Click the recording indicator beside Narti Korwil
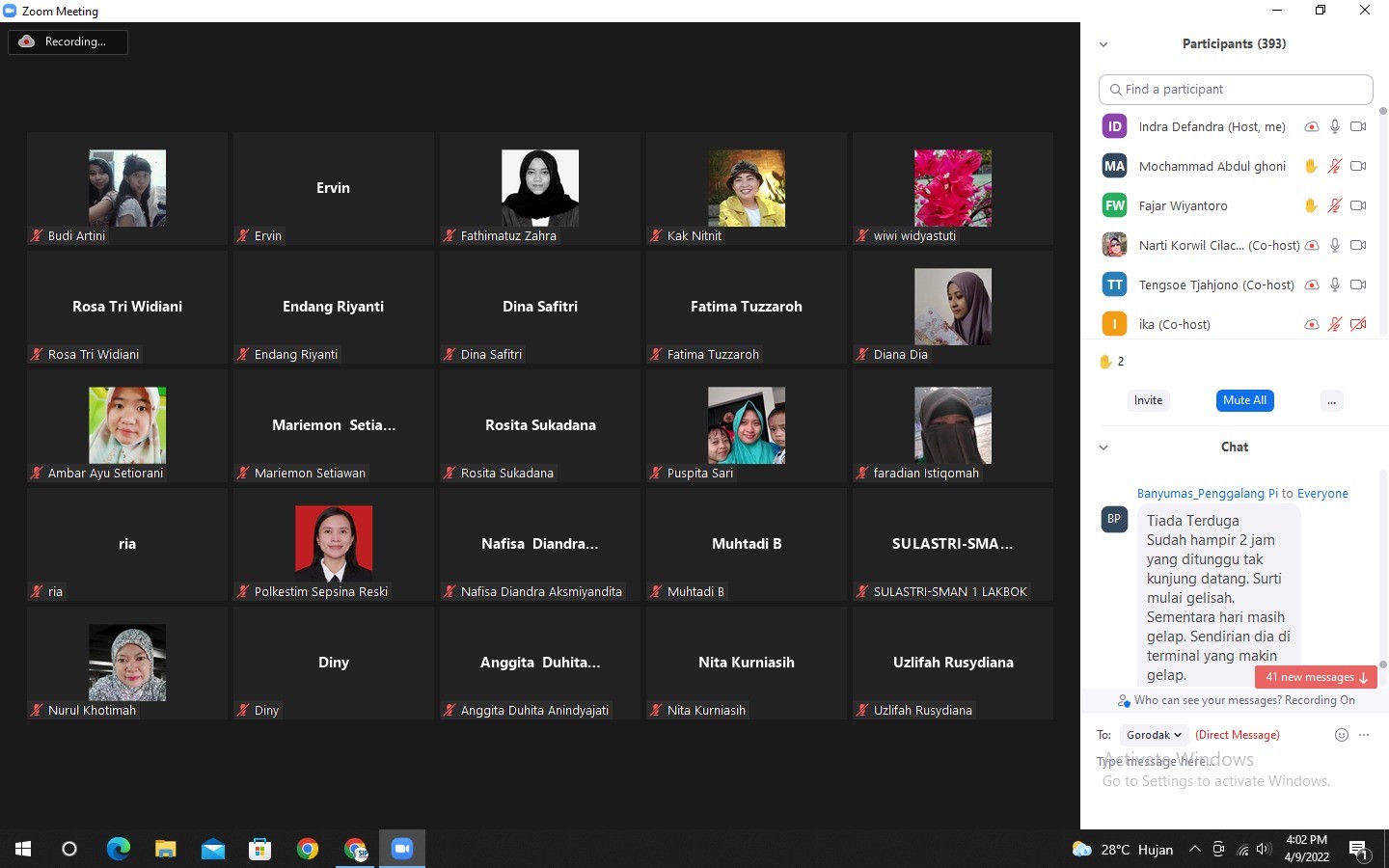Viewport: 1389px width, 868px height. coord(1312,245)
